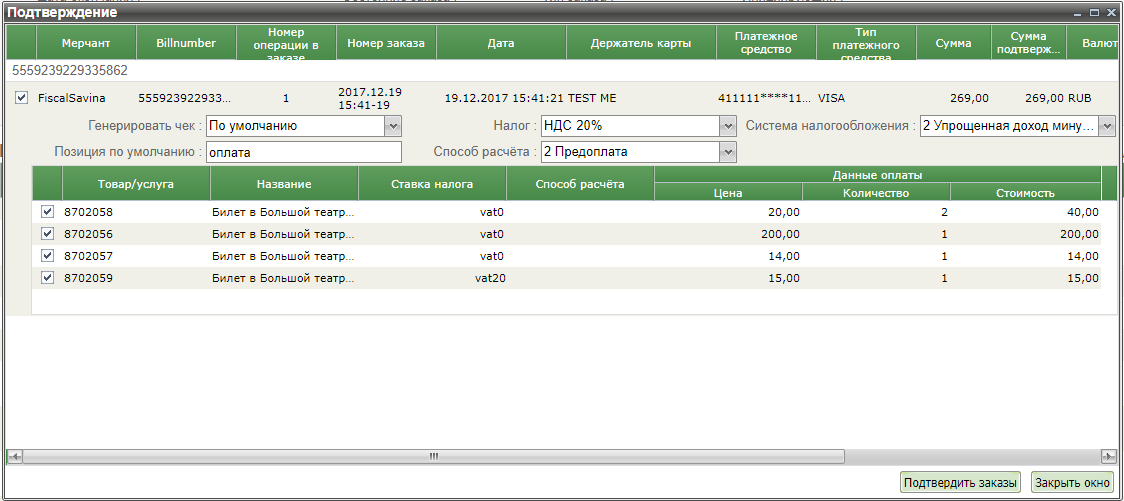Minimize the Подтверждение window
The height and width of the screenshot is (501, 1124).
[x=1078, y=13]
